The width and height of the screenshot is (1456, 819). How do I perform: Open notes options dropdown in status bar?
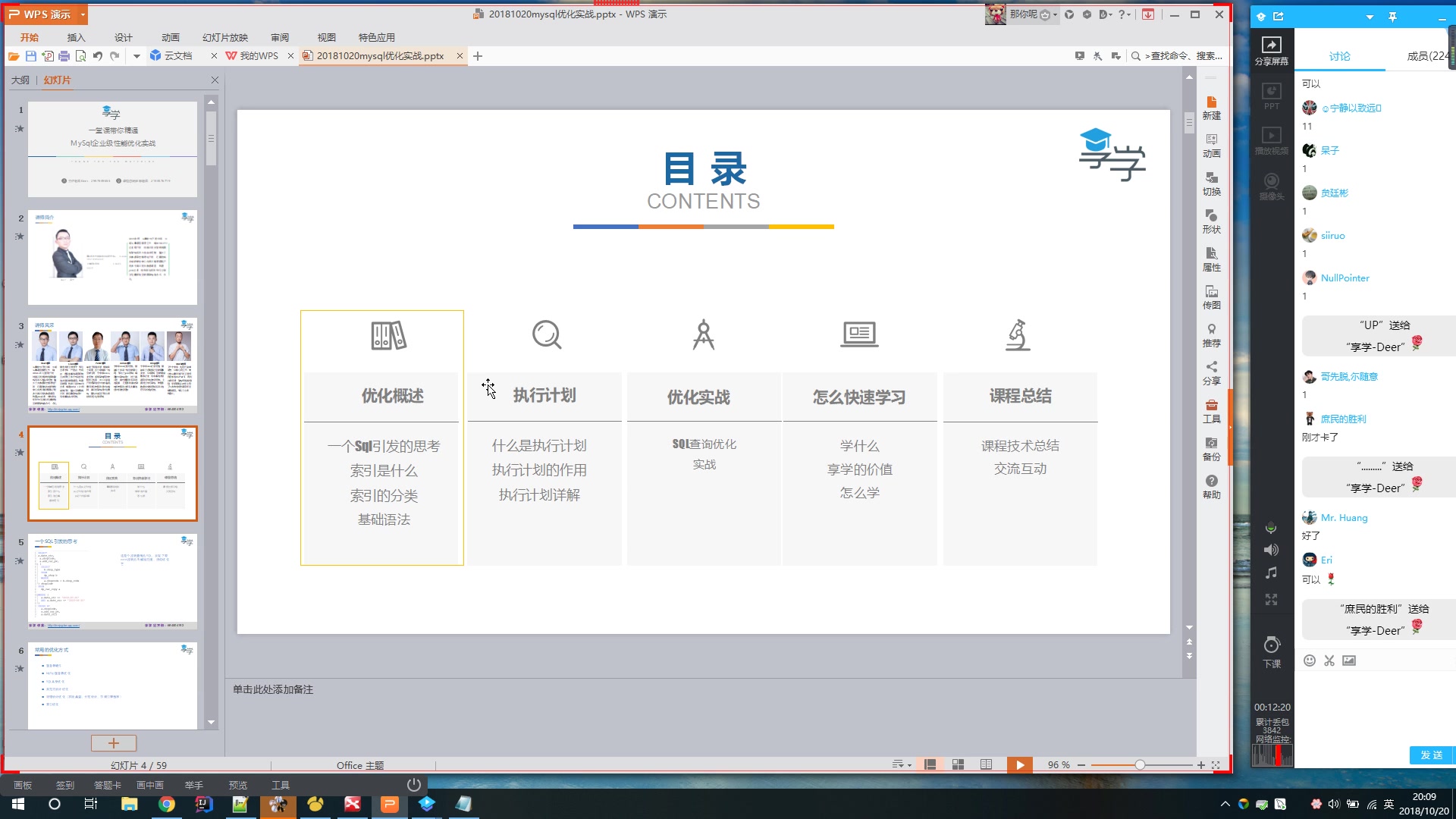902,764
